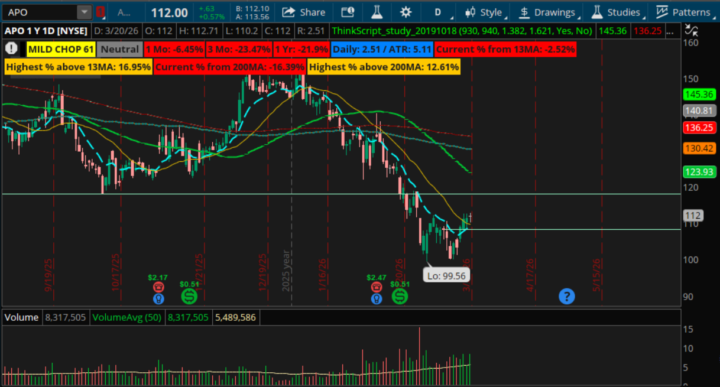Click the earnings phone icon under $2.47
This screenshot has width=720, height=387.
coord(377,287)
